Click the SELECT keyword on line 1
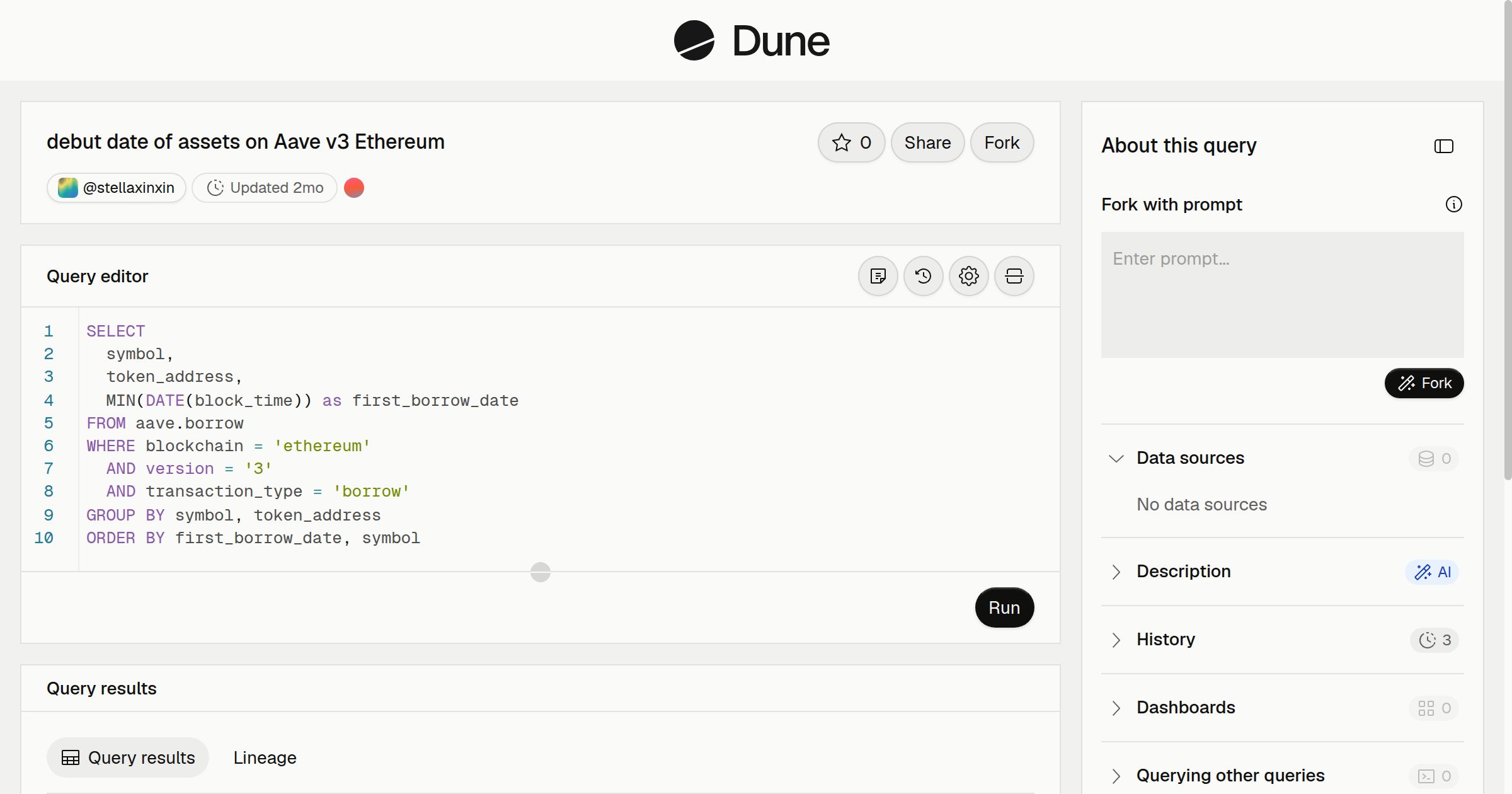Image resolution: width=1512 pixels, height=794 pixels. [115, 331]
